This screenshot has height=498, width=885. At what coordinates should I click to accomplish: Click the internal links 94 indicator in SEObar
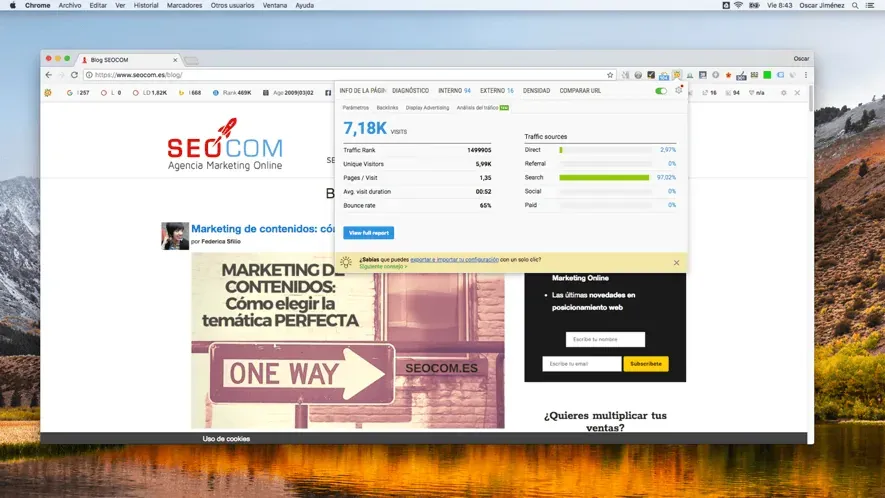732,93
